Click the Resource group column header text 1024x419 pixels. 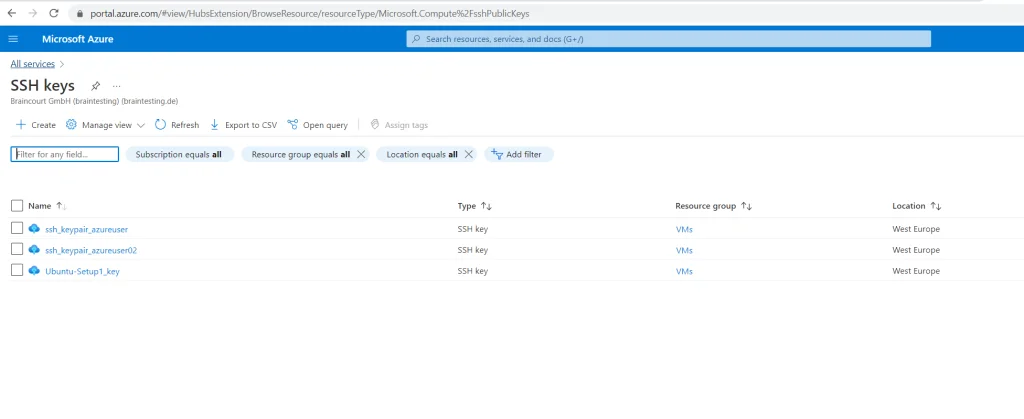point(705,206)
